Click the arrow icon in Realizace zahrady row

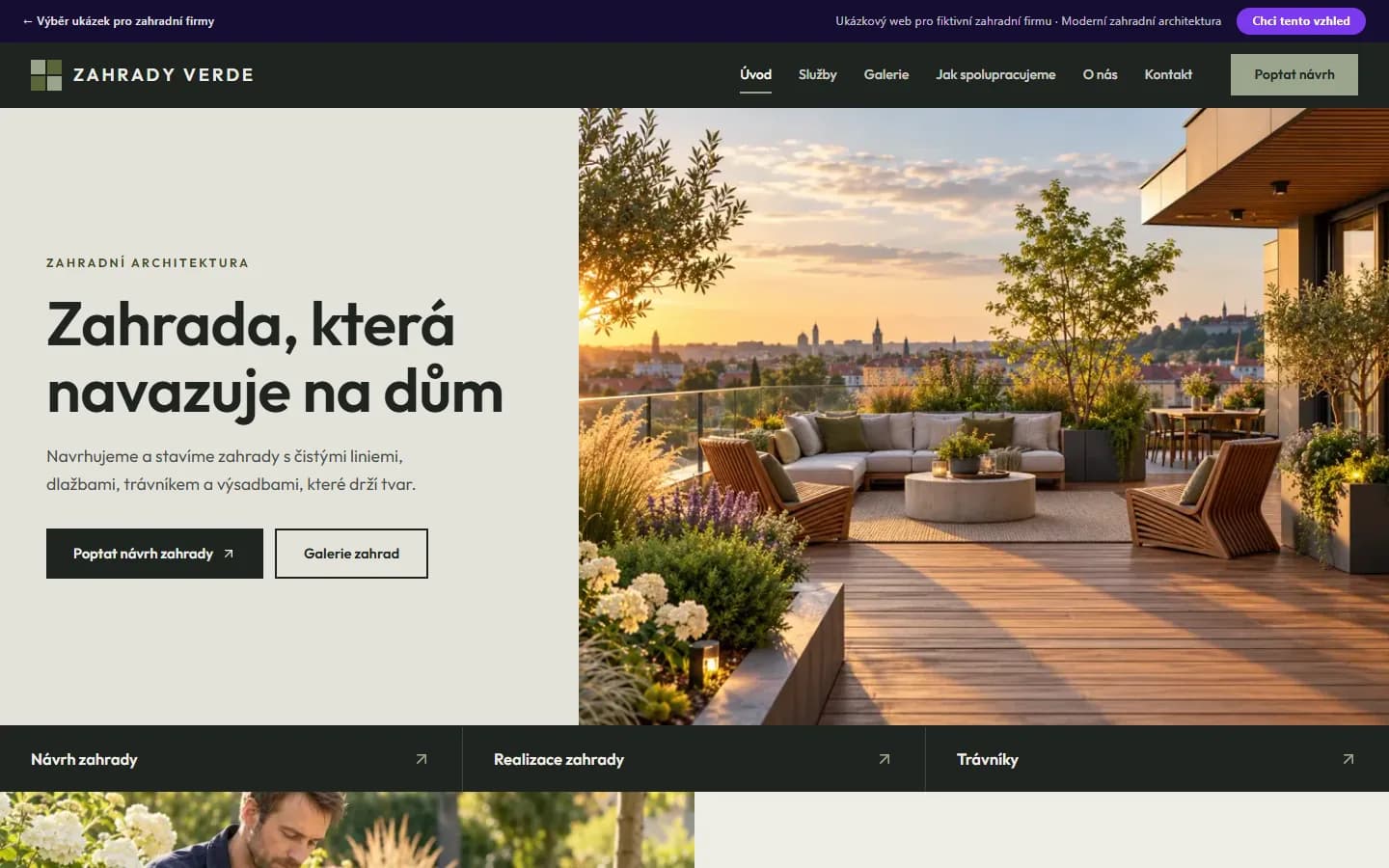click(x=885, y=759)
